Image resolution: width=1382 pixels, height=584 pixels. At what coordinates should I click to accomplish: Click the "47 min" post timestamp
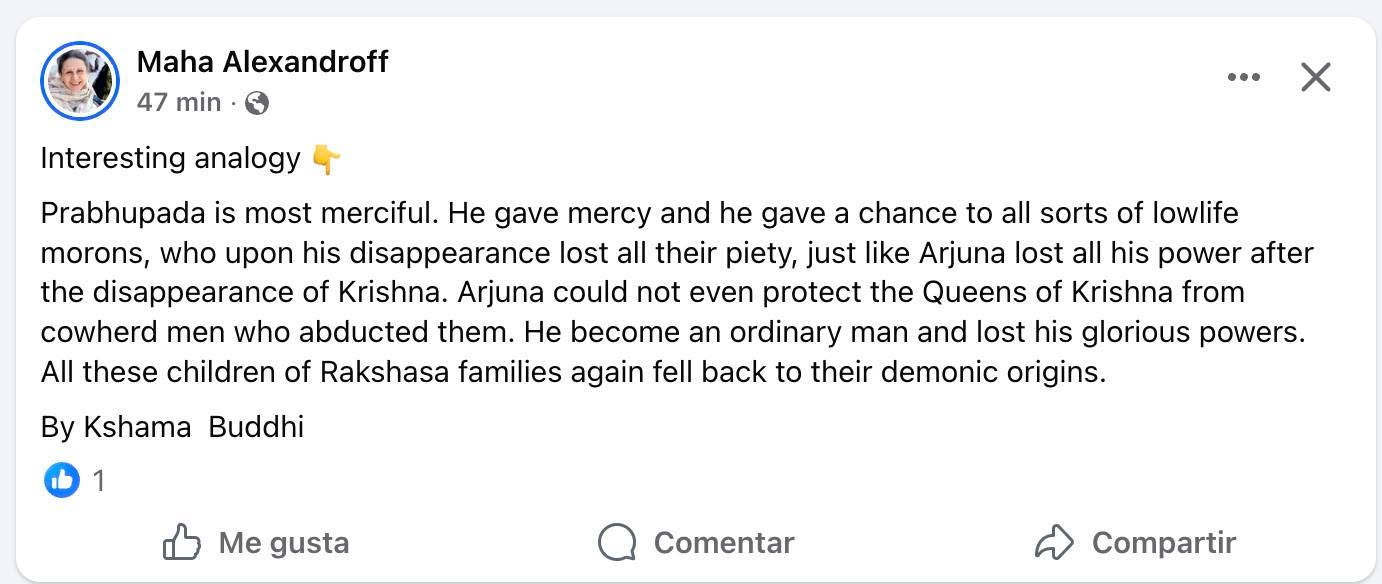point(179,102)
